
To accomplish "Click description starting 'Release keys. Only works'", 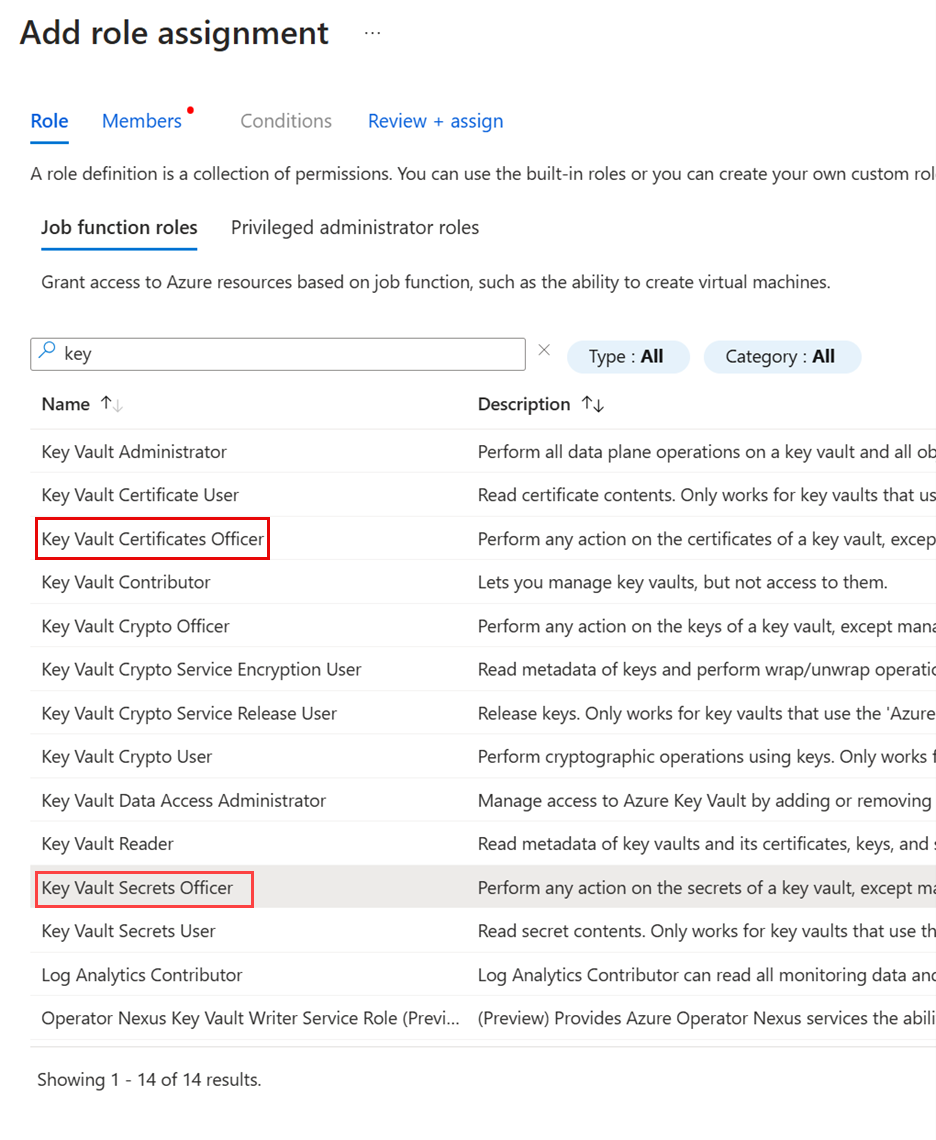I will (707, 714).
